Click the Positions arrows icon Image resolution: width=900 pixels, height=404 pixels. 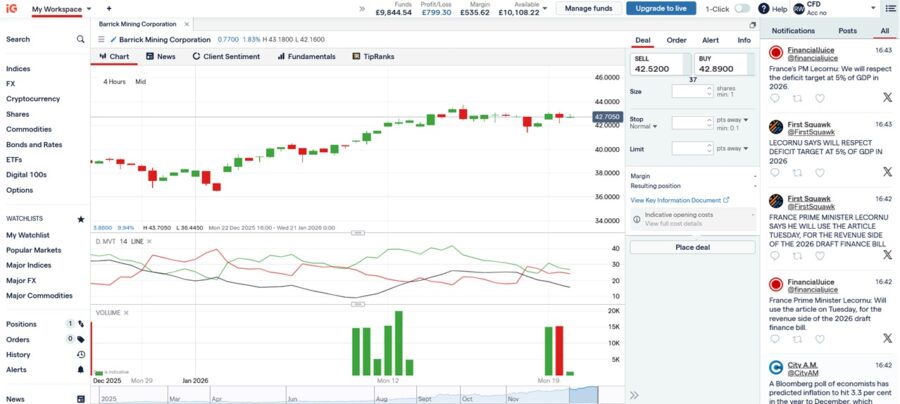click(81, 324)
